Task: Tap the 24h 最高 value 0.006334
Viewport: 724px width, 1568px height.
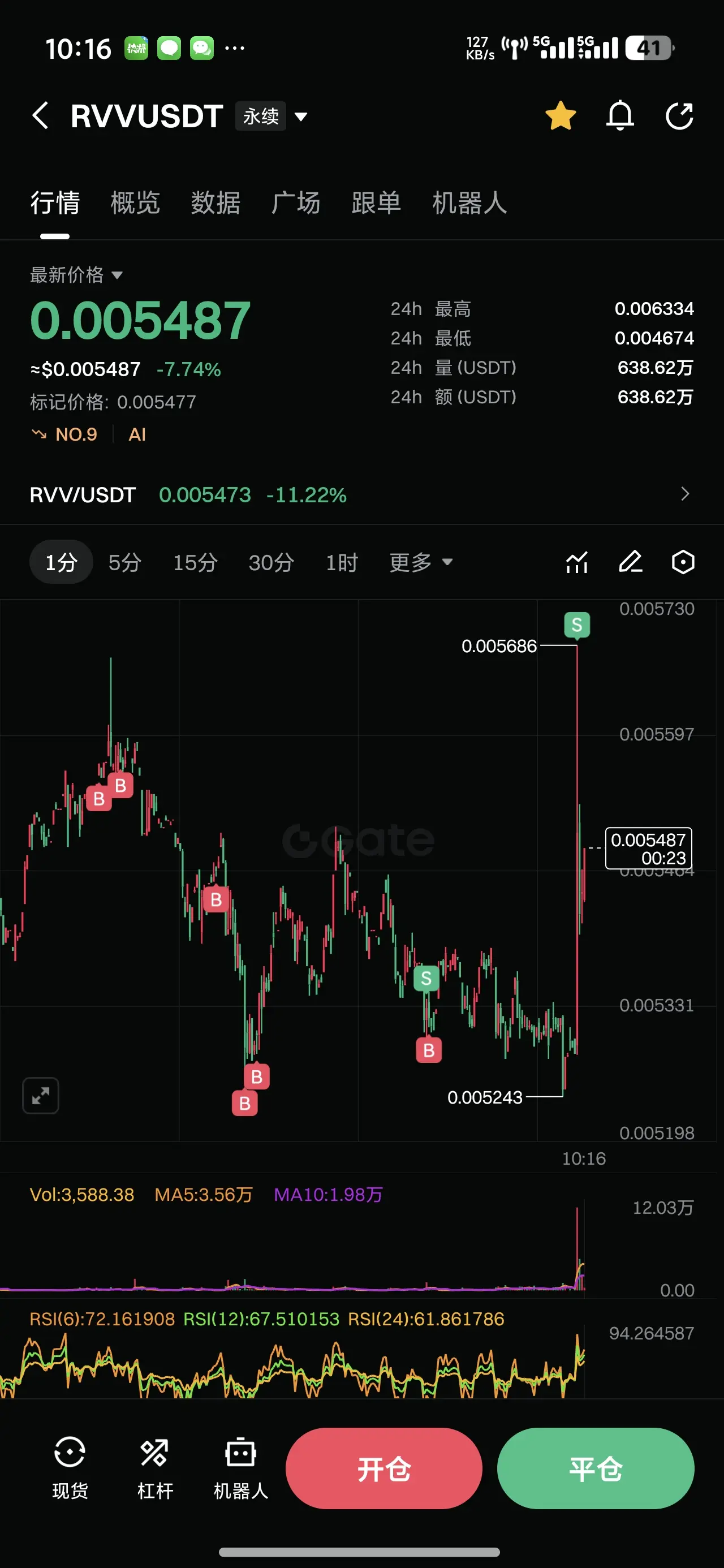Action: coord(654,309)
